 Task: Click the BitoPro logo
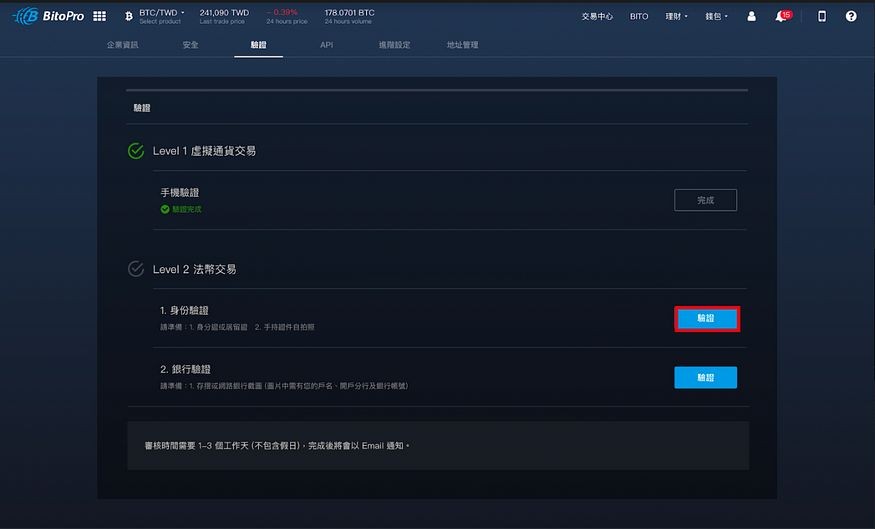48,16
